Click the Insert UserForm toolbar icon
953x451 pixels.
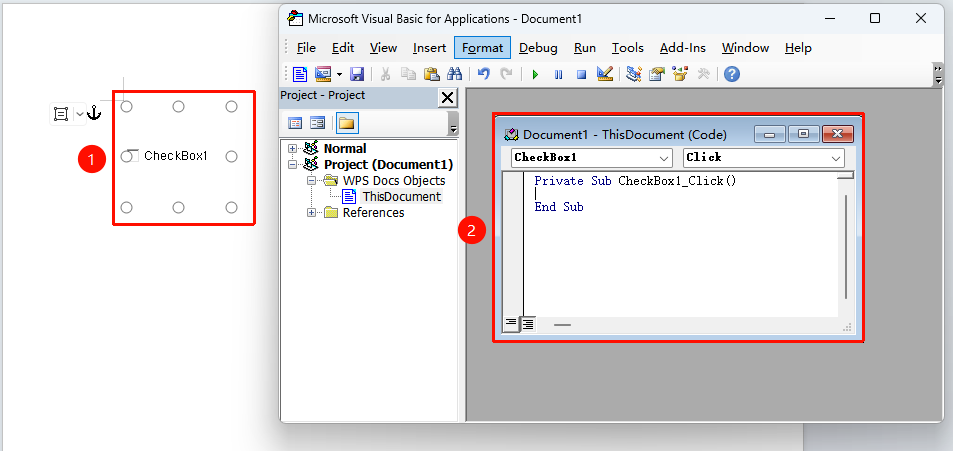tap(323, 74)
